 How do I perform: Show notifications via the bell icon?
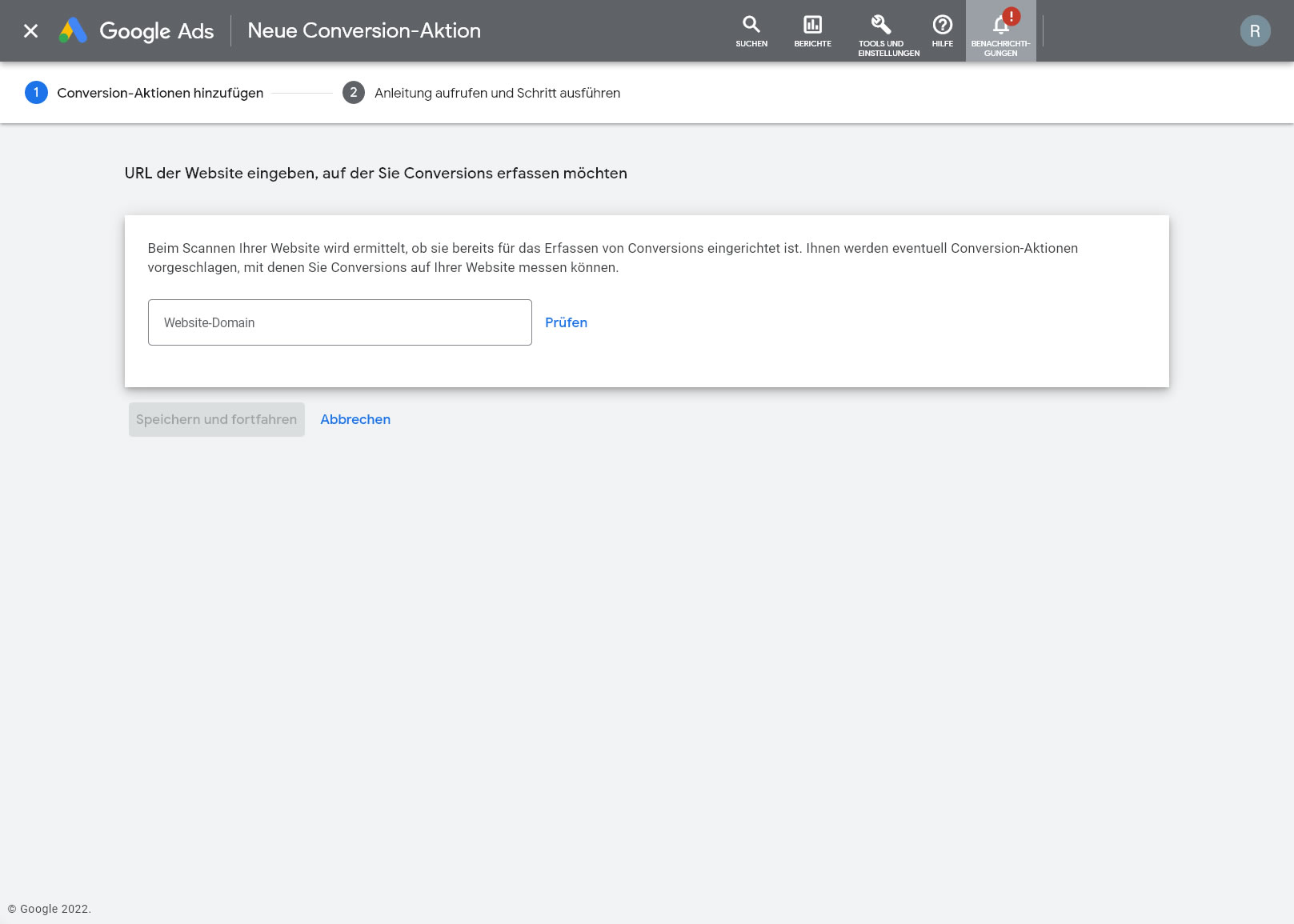(1000, 27)
